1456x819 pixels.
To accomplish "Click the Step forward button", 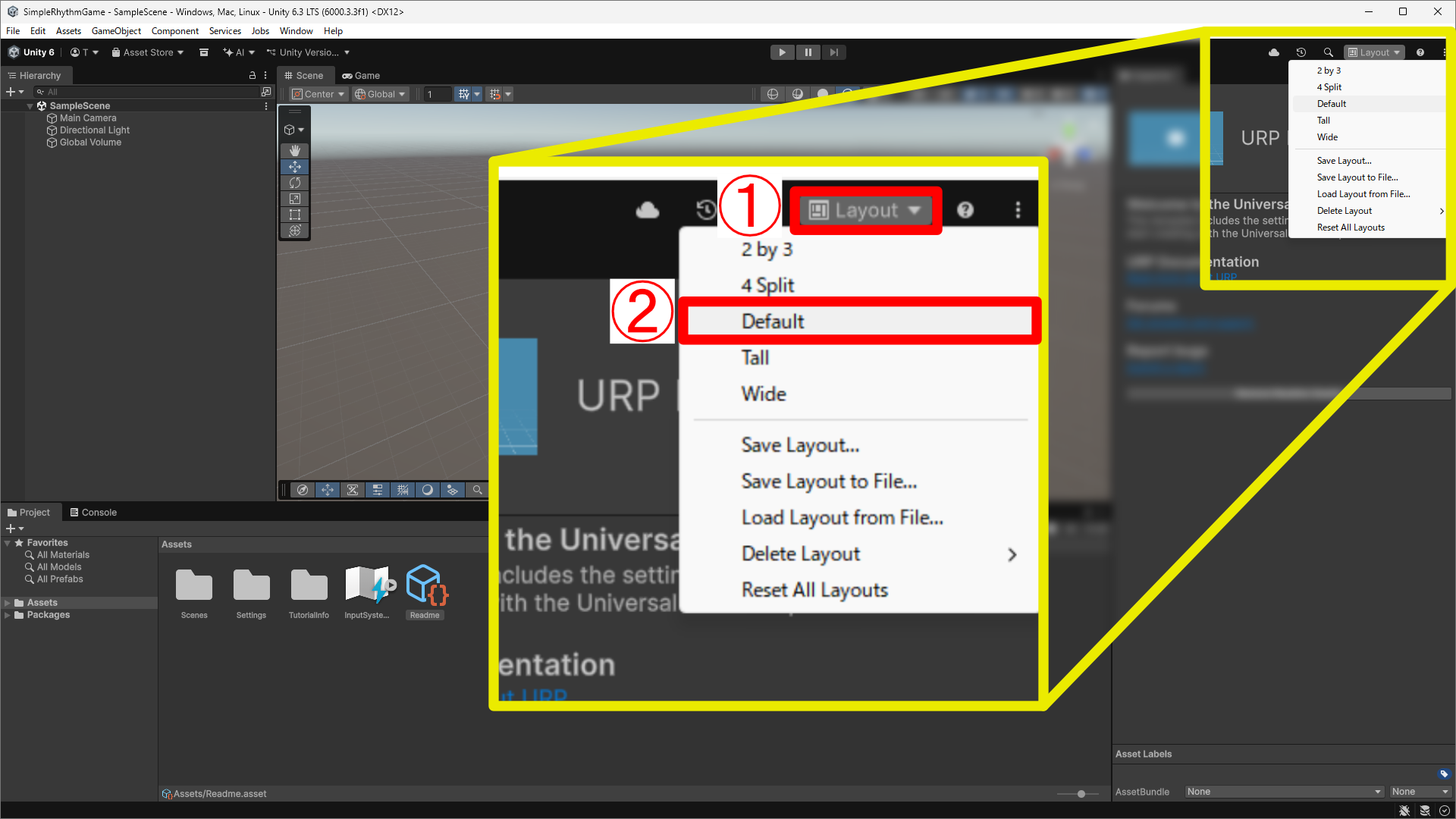I will coord(834,52).
